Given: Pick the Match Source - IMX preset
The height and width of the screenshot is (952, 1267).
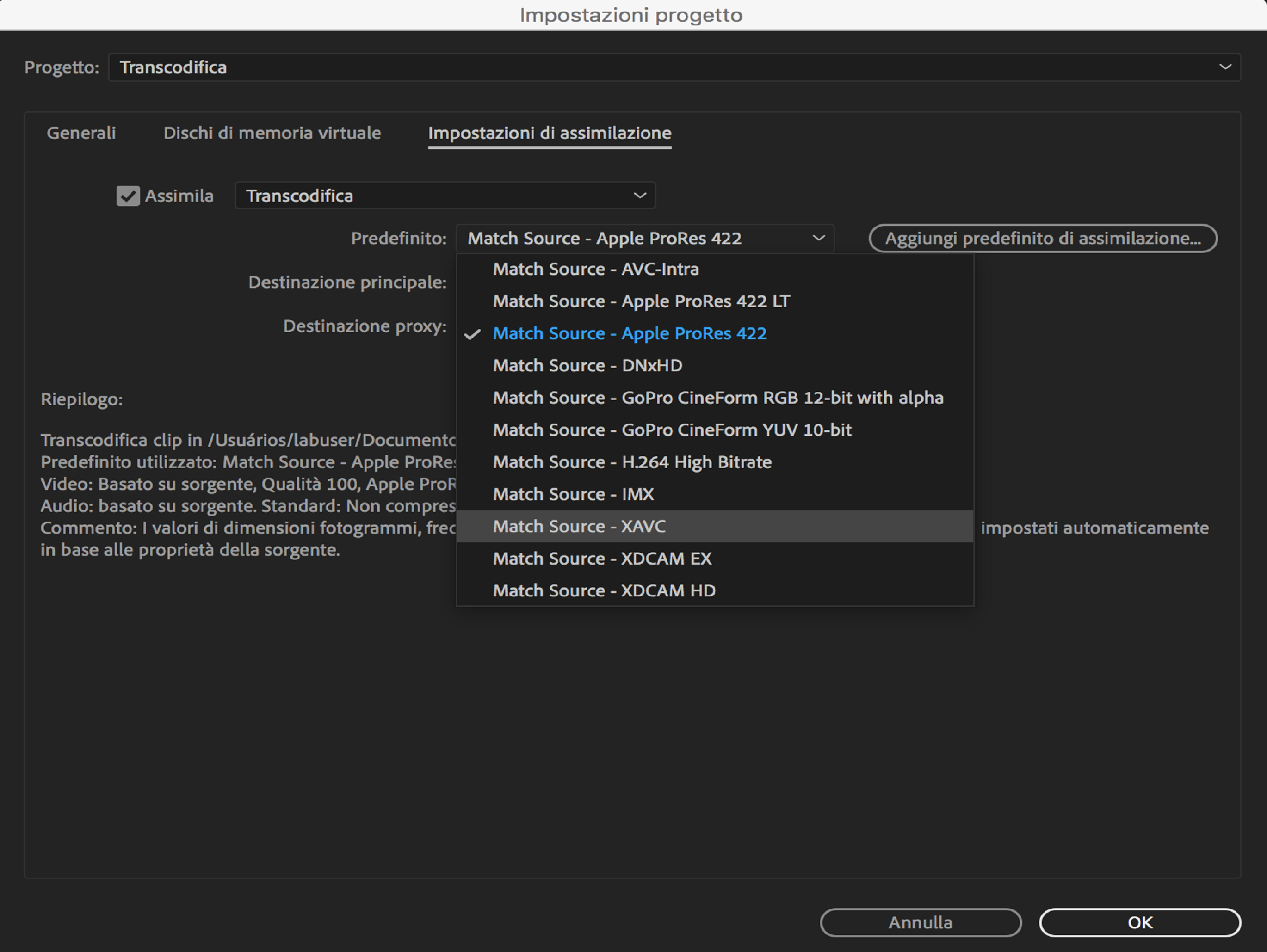Looking at the screenshot, I should [x=573, y=494].
